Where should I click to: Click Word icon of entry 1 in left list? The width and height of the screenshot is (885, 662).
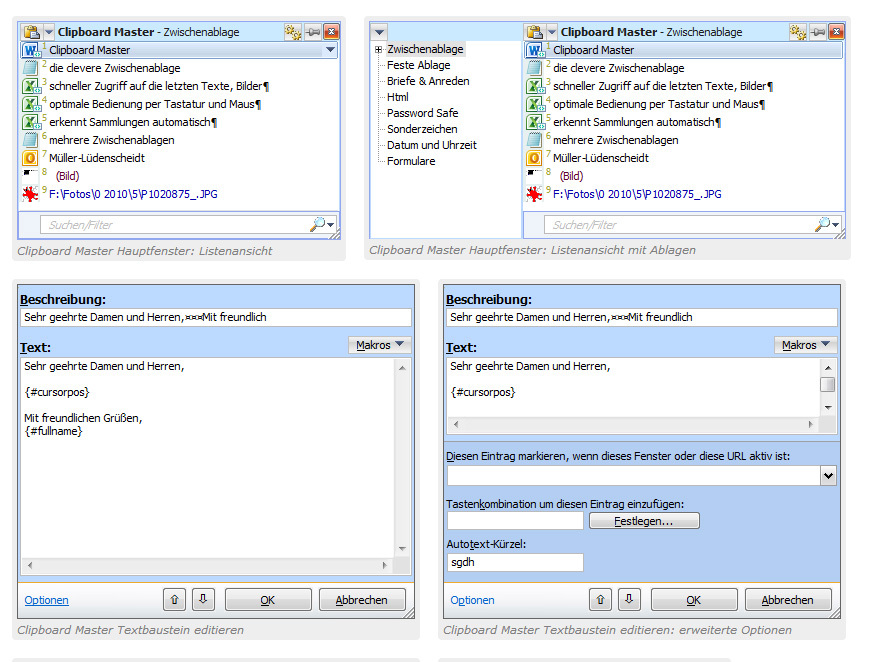click(30, 50)
